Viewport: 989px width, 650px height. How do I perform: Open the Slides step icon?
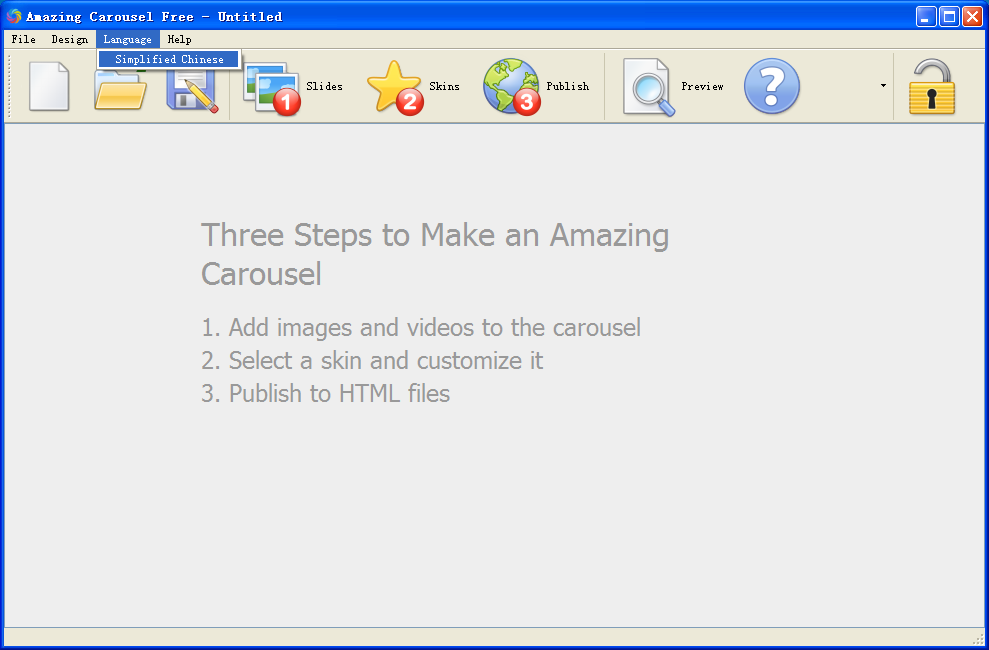pyautogui.click(x=271, y=88)
